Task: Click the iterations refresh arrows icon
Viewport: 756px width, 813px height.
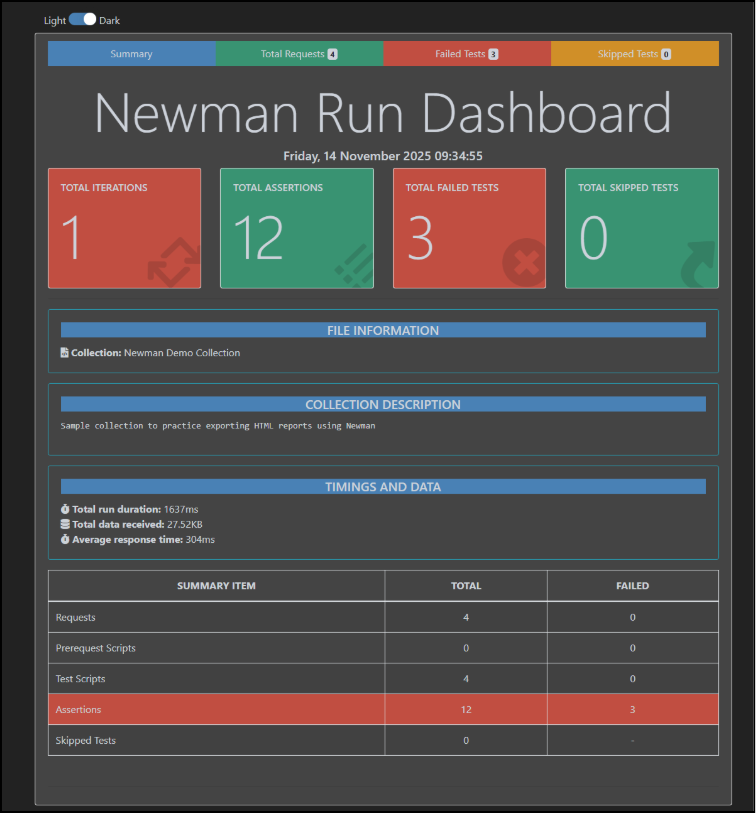Action: pyautogui.click(x=173, y=263)
